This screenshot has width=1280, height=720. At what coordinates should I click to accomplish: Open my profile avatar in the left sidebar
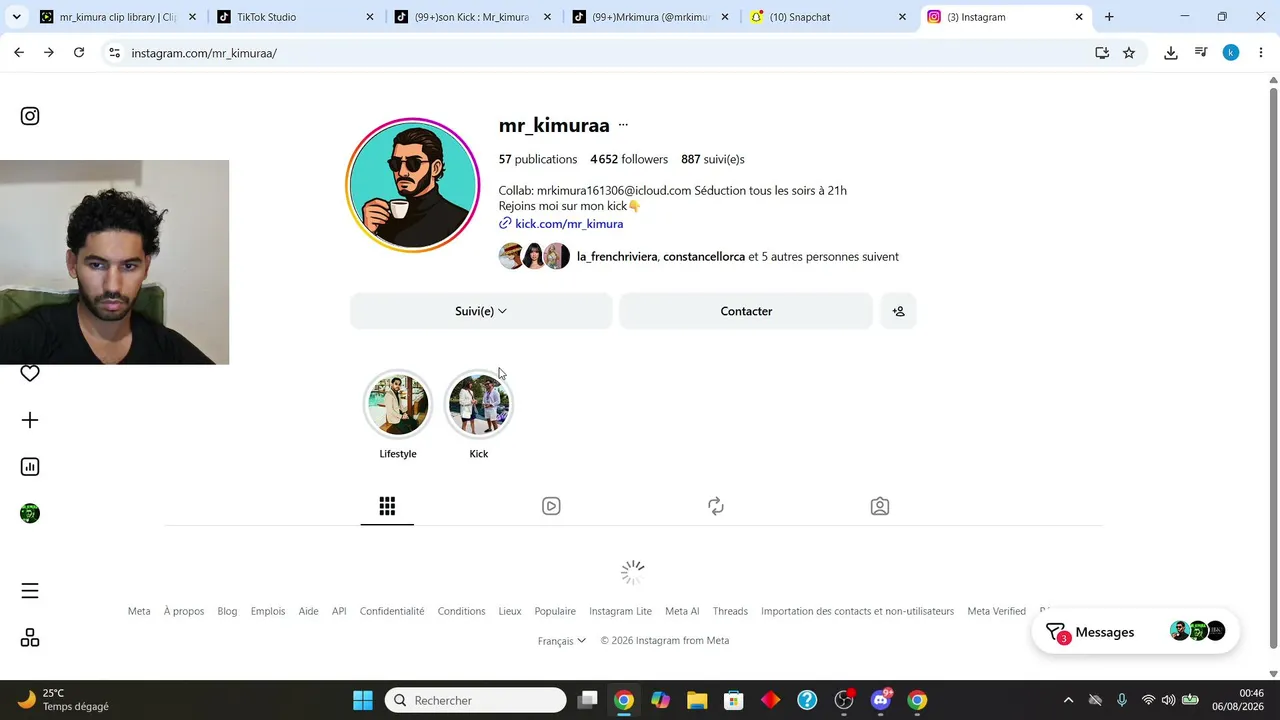coord(30,514)
